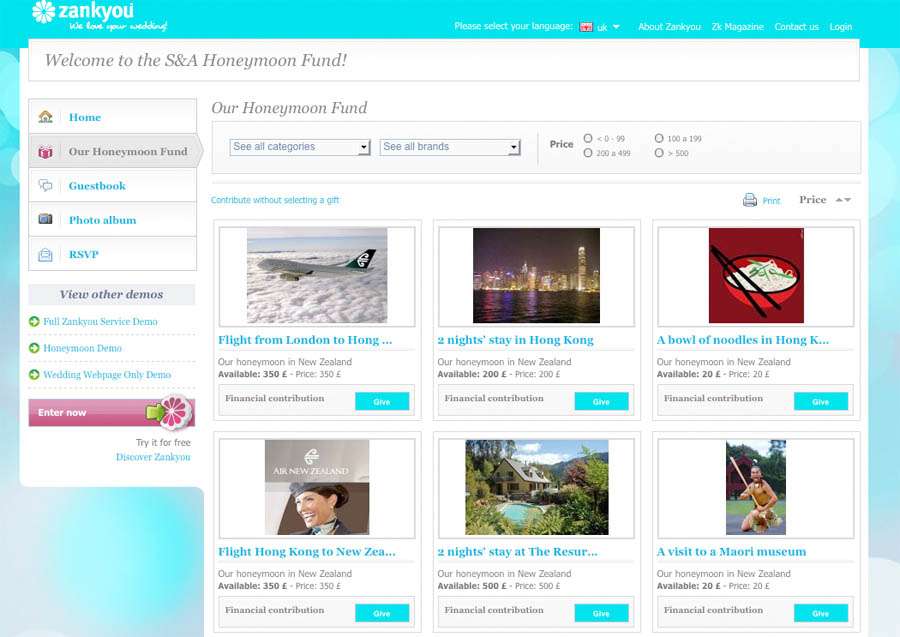Viewport: 900px width, 637px height.
Task: Click title Flight Hong Kong to New Zea...
Action: pos(307,551)
